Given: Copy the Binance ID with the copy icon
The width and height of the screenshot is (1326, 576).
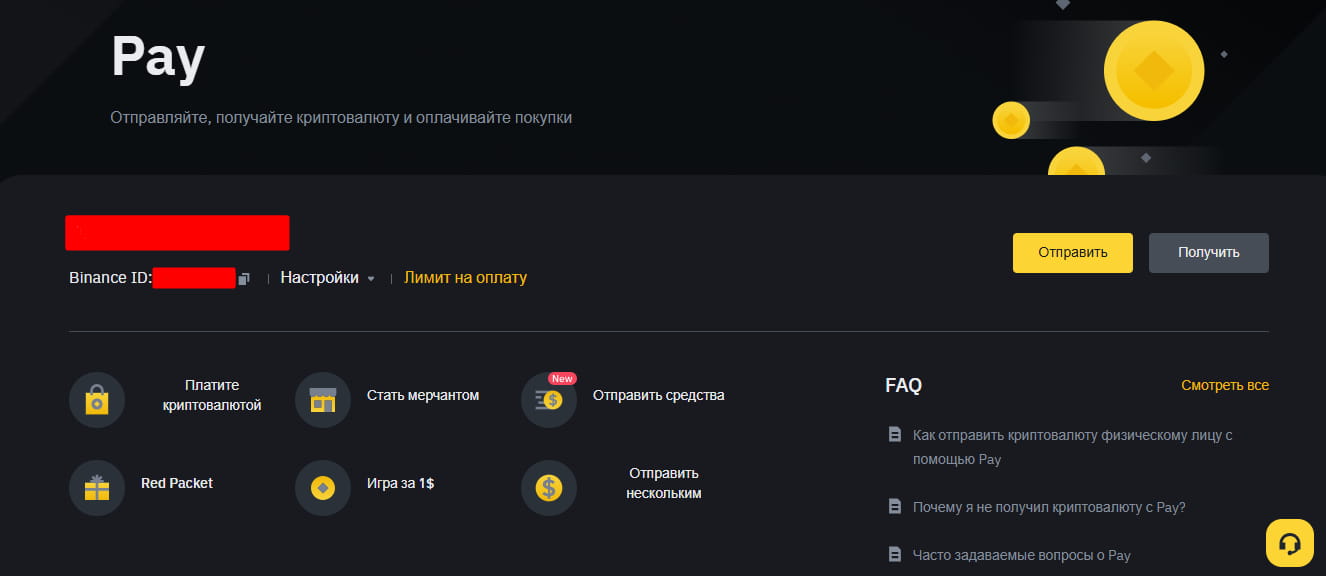Looking at the screenshot, I should [244, 279].
